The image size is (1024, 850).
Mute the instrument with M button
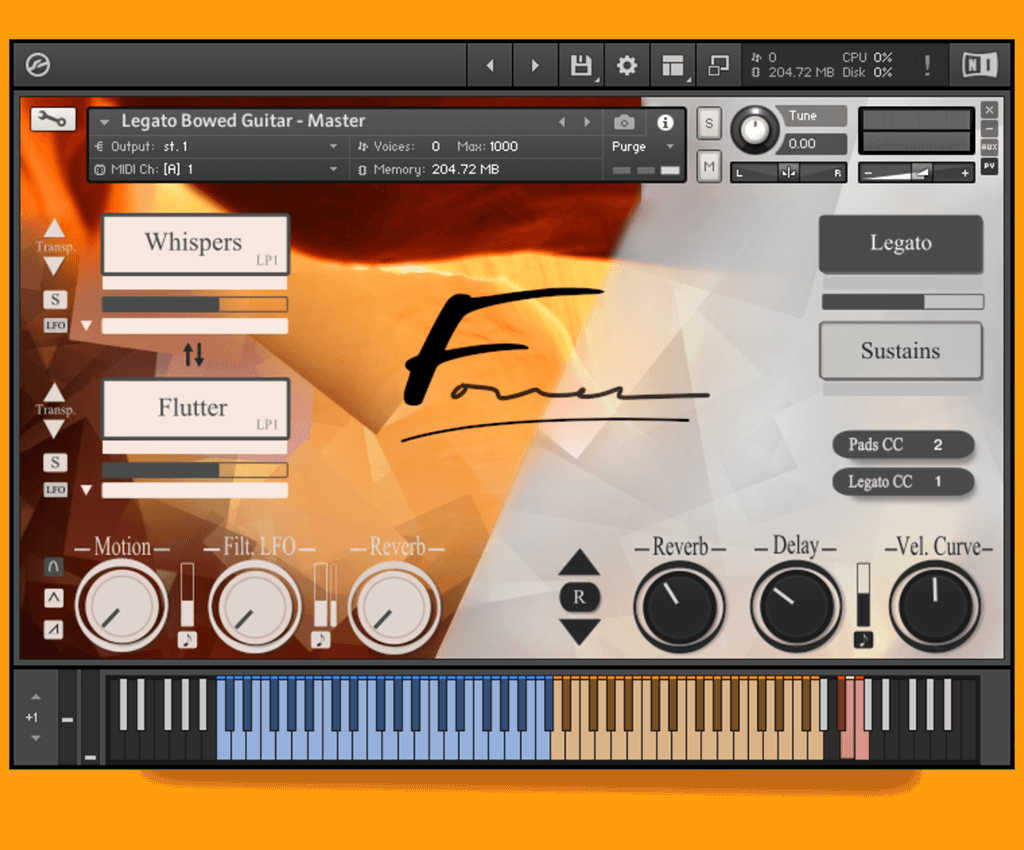coord(709,166)
